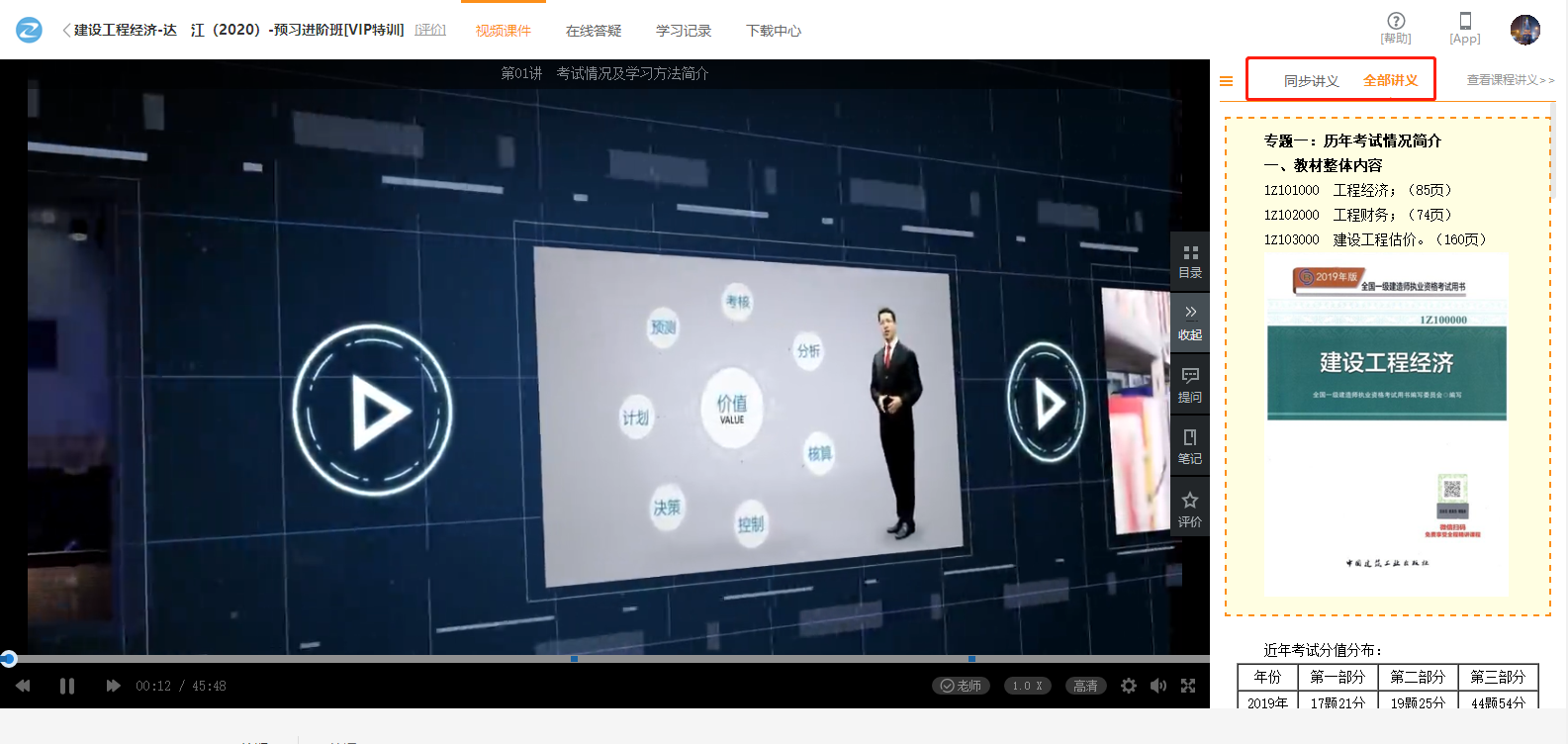1568x744 pixels.
Task: Open the player settings gear
Action: 1128,686
